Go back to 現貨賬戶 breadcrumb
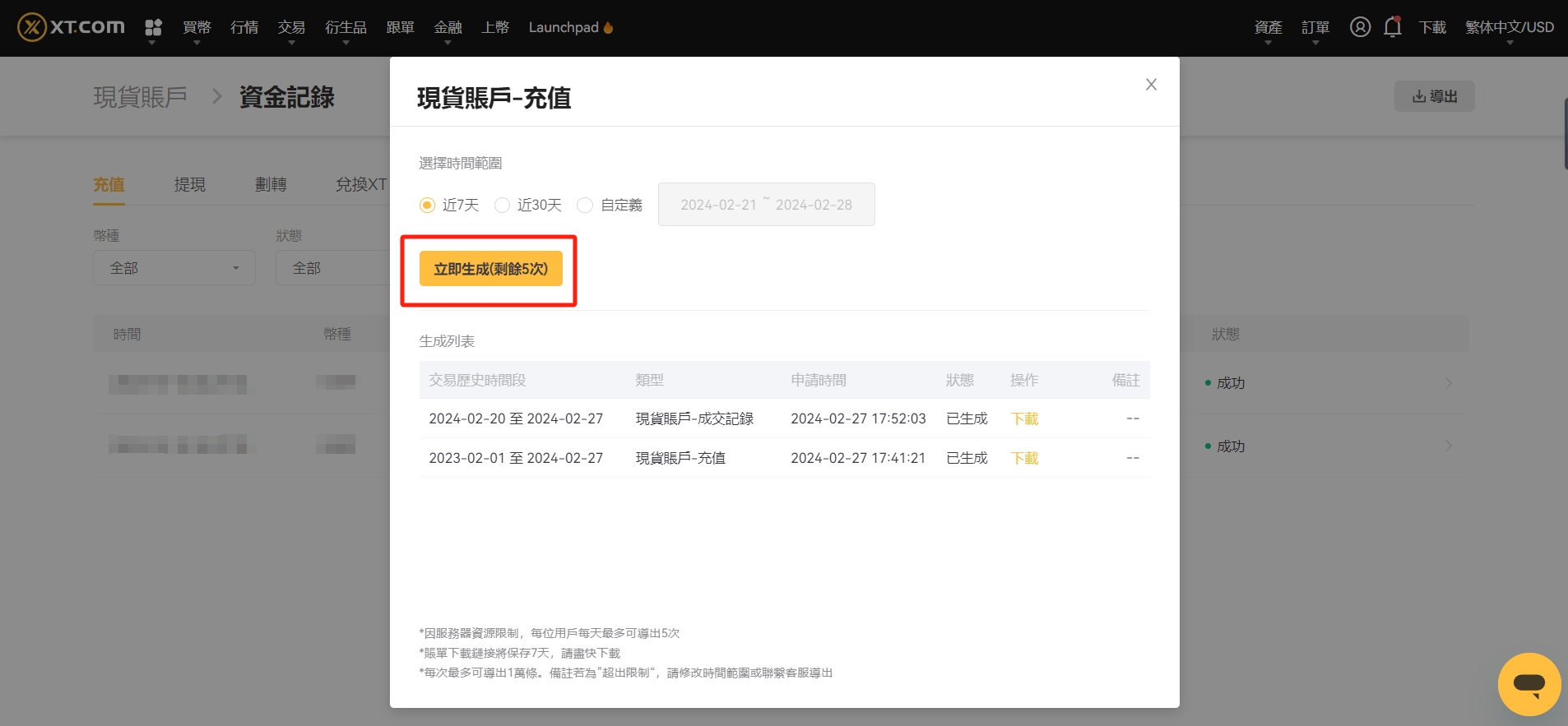The width and height of the screenshot is (1568, 726). 141,97
